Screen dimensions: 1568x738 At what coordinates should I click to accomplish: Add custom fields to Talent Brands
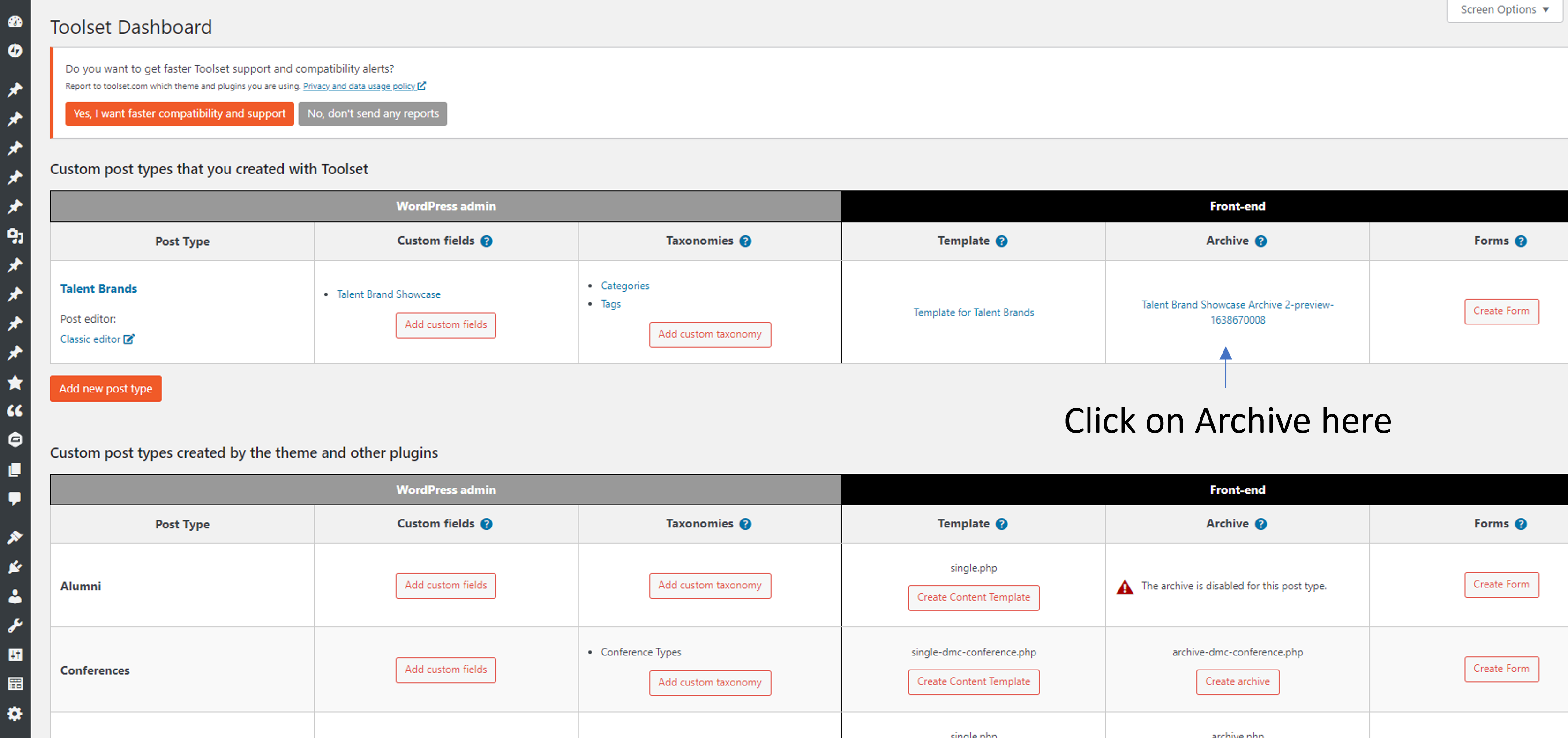(446, 325)
